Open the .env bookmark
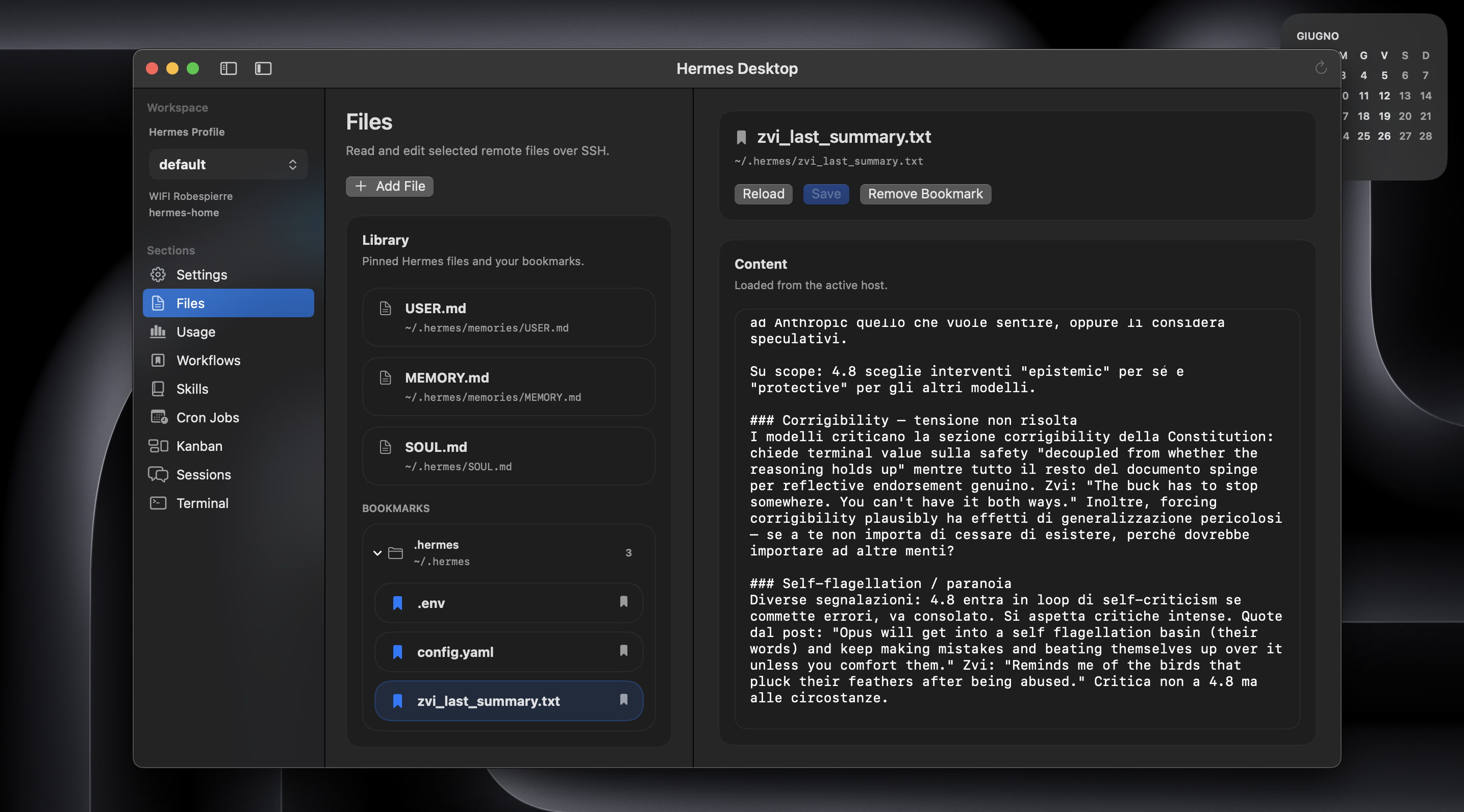Viewport: 1464px width, 812px height. tap(509, 603)
